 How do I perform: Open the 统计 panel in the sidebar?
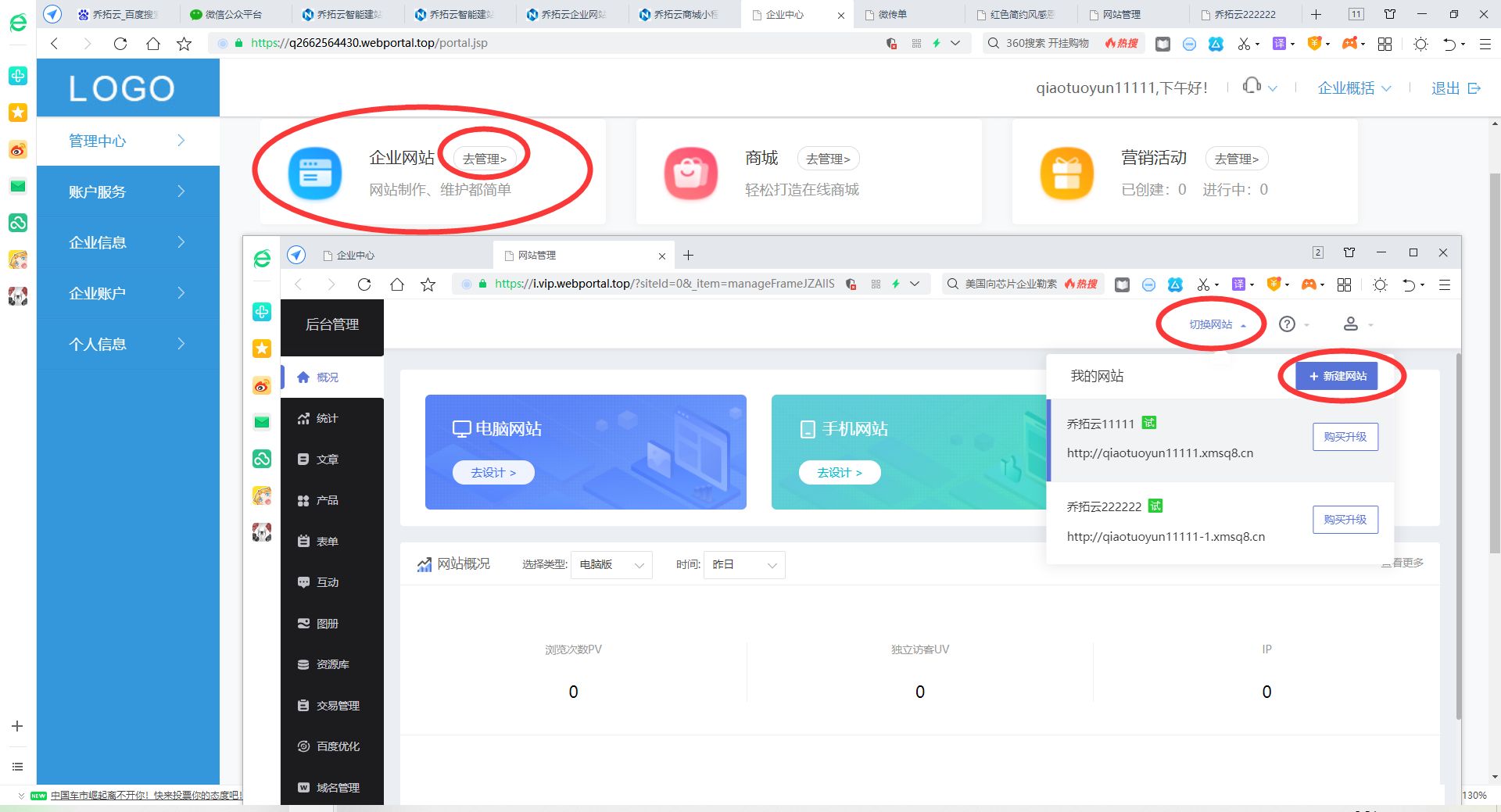326,418
